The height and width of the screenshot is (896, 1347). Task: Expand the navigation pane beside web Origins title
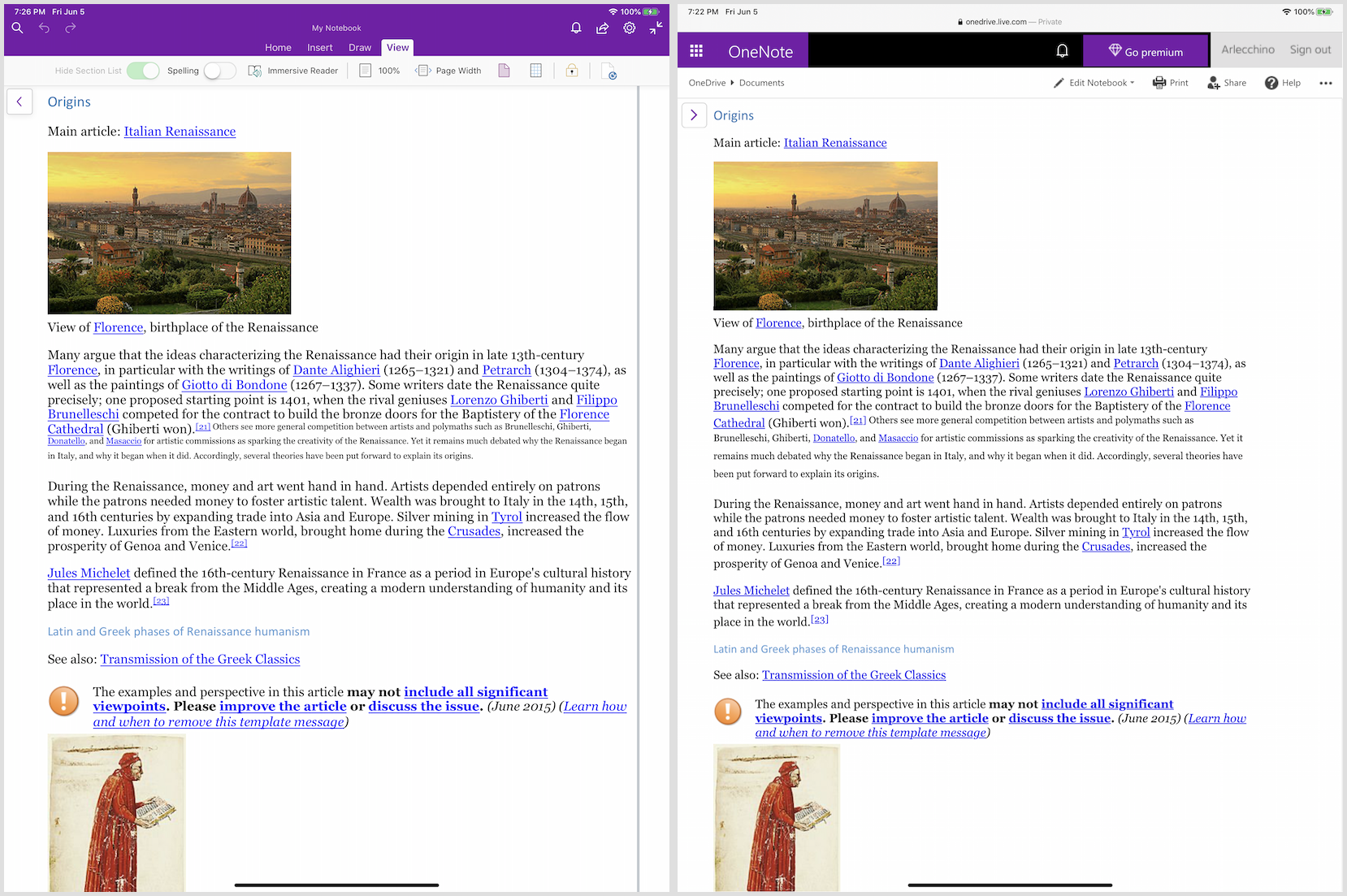point(694,115)
